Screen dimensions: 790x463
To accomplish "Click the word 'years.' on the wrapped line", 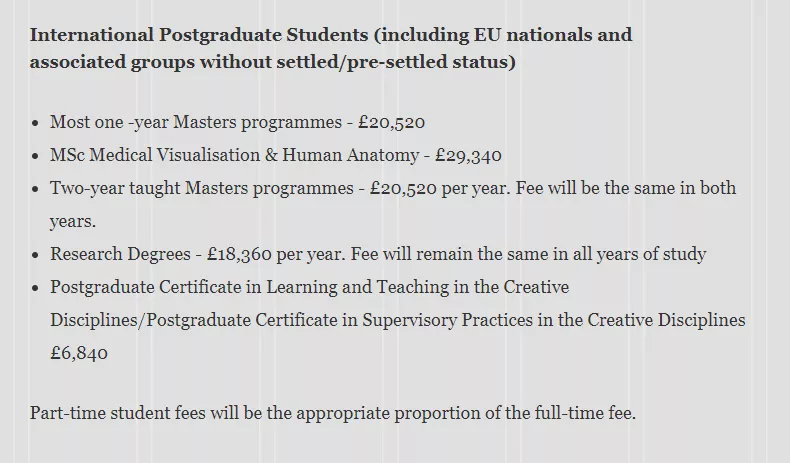I will tap(73, 221).
